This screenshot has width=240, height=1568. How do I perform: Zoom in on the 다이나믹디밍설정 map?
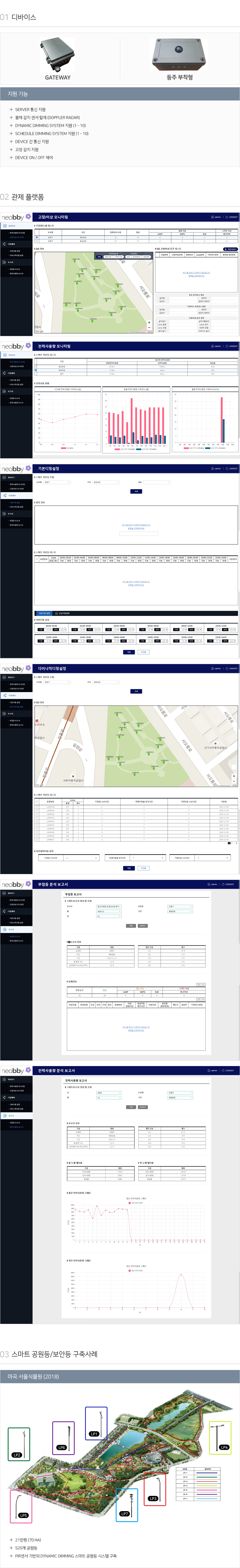(x=234, y=776)
